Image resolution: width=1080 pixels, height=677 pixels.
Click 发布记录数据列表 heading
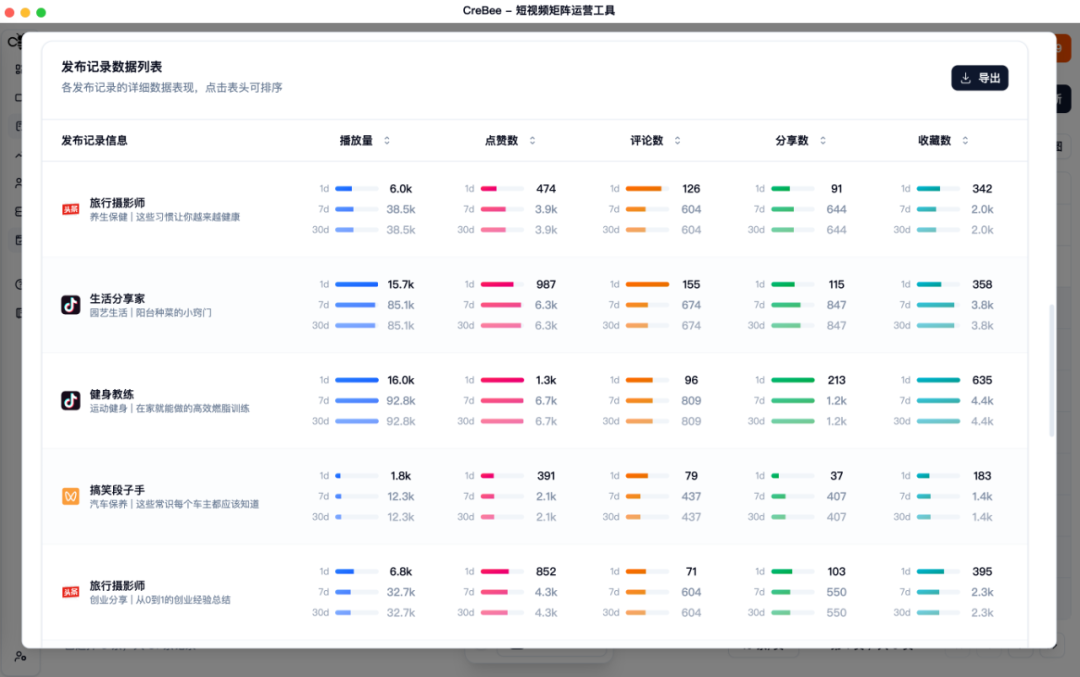(x=112, y=67)
